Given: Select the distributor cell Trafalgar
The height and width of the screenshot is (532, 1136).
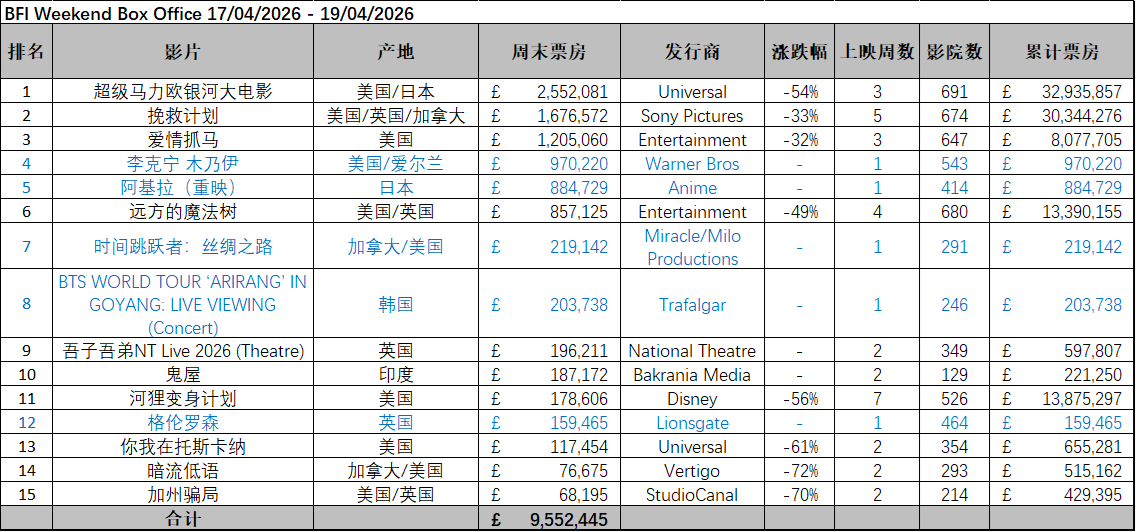Looking at the screenshot, I should pyautogui.click(x=692, y=304).
